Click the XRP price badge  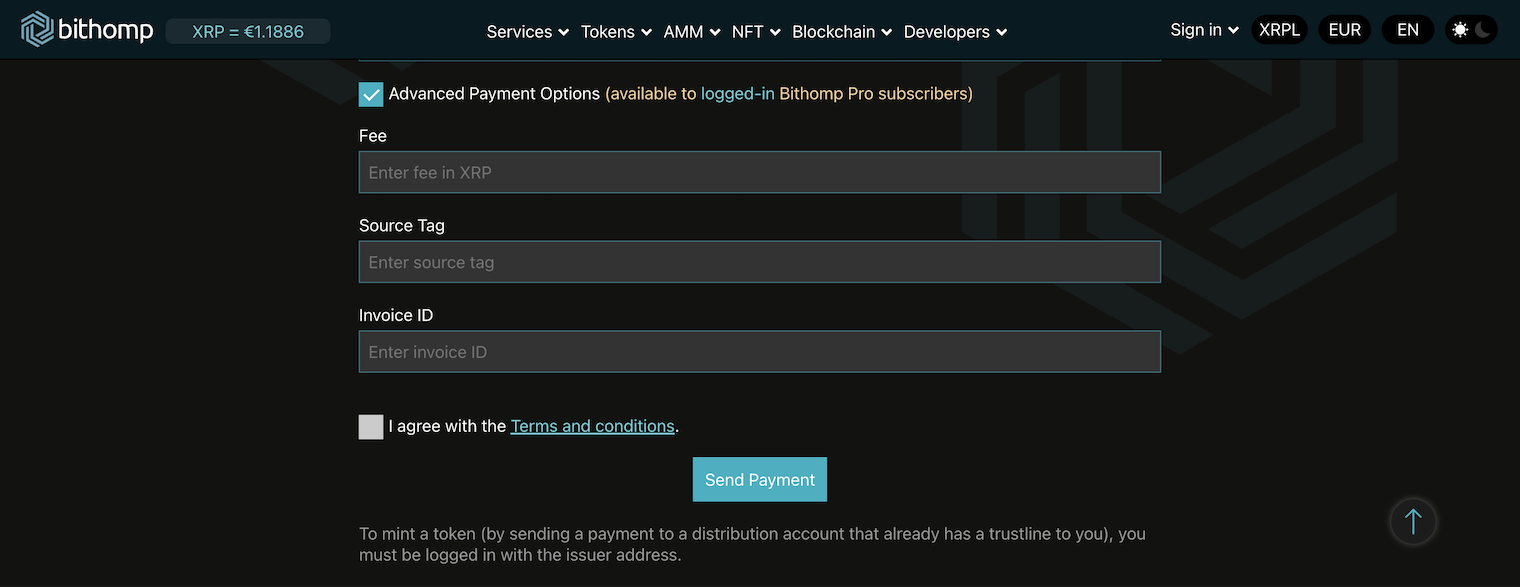click(x=248, y=30)
